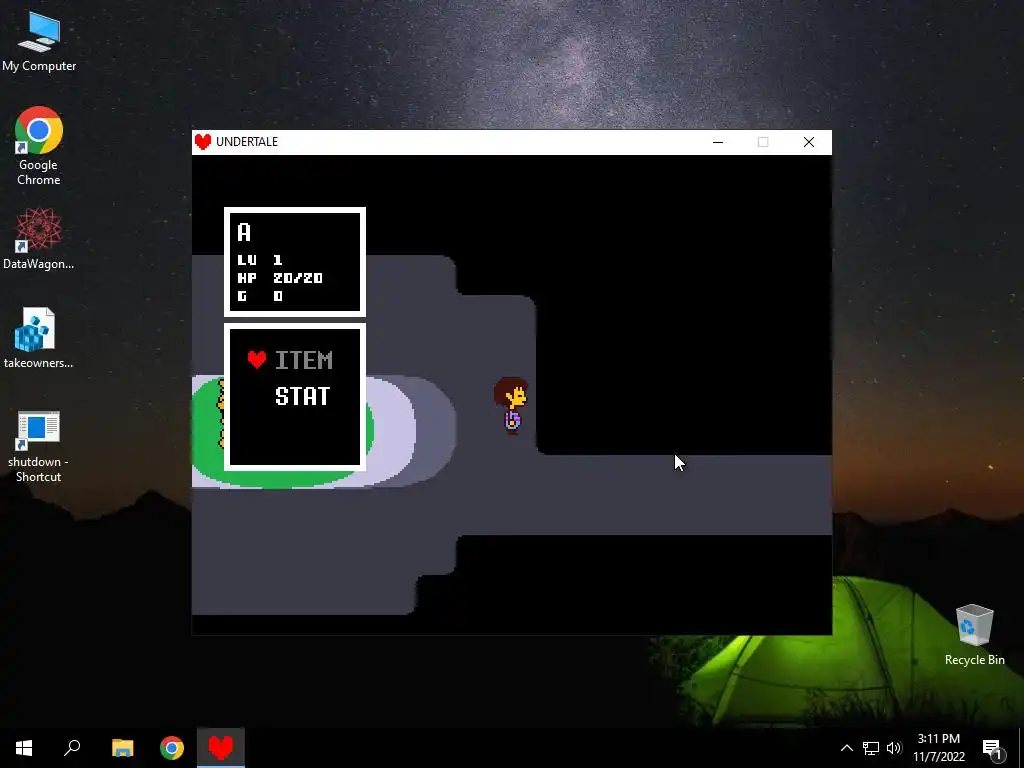Open taskbar search

point(72,748)
